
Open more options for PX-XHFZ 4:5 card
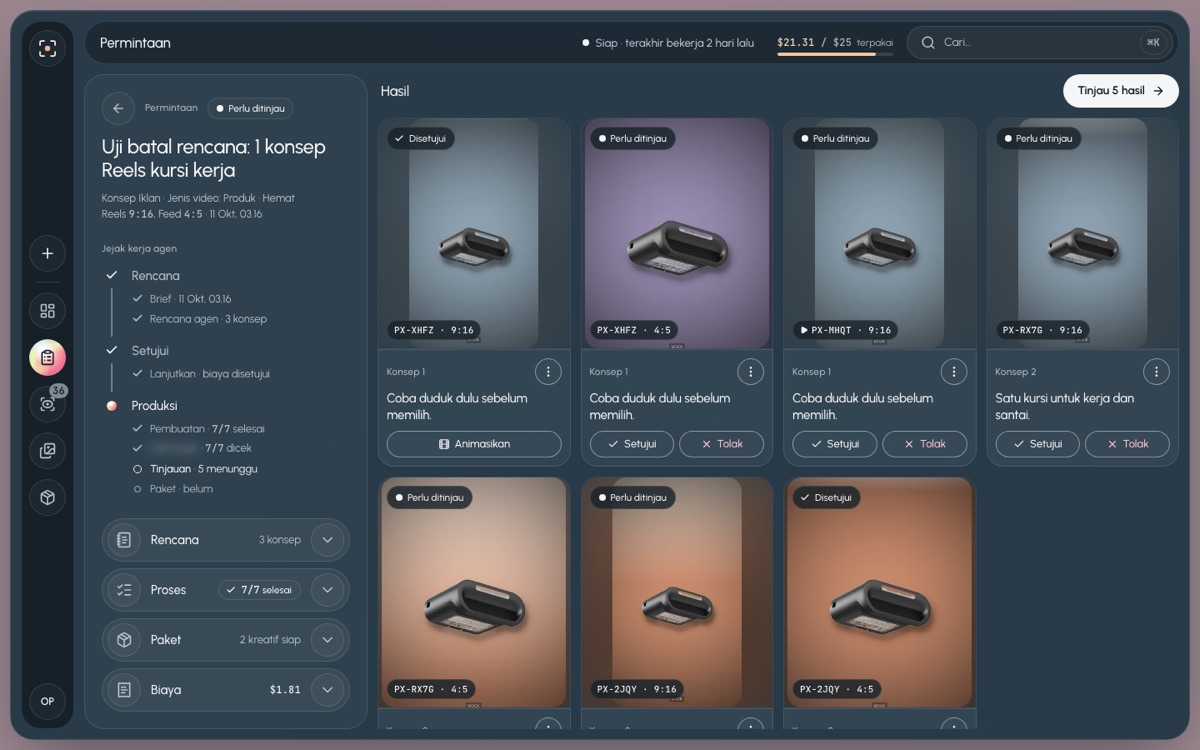(x=751, y=372)
